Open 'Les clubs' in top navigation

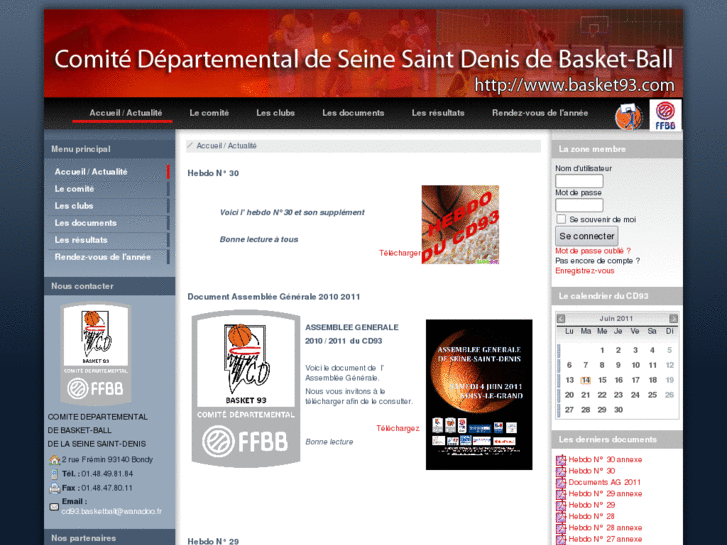pos(275,113)
